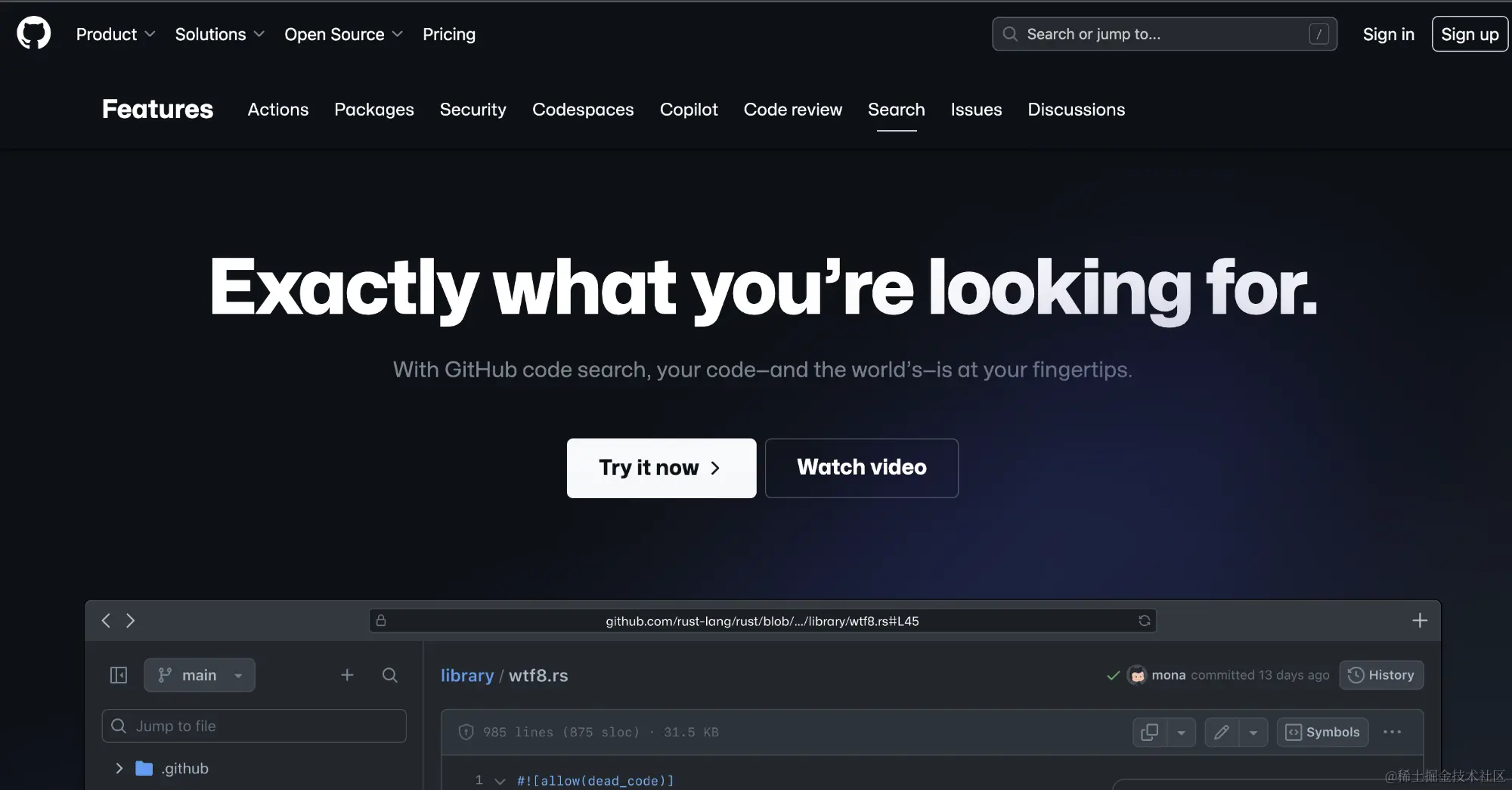1512x790 pixels.
Task: Expand the Solutions menu
Action: (219, 34)
